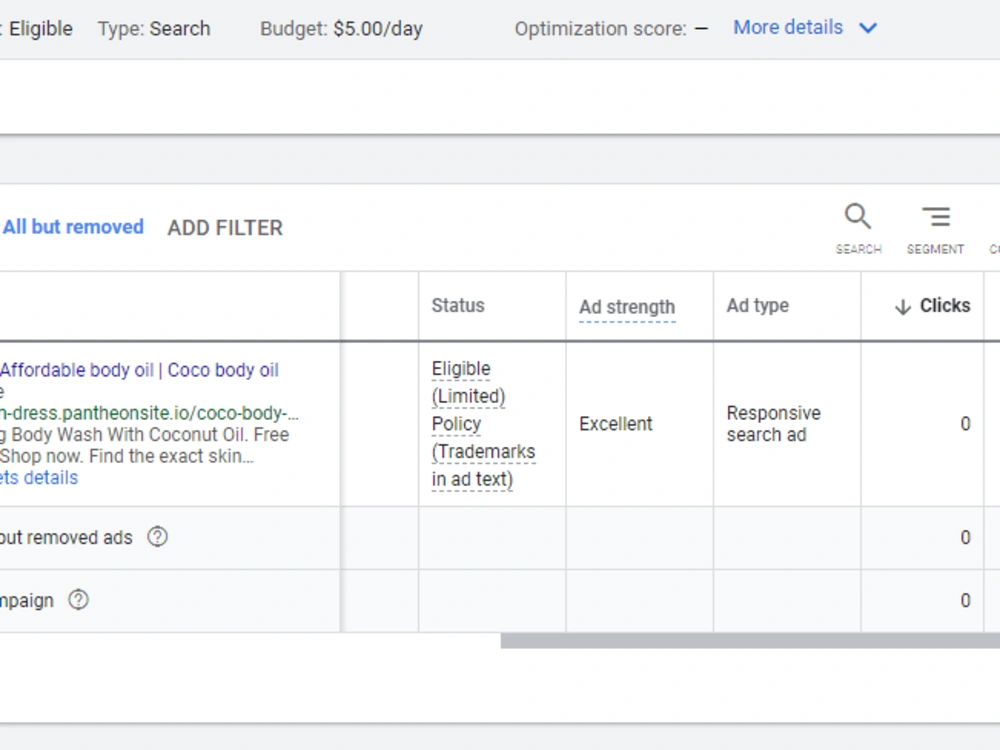Open the assets details link

39,478
